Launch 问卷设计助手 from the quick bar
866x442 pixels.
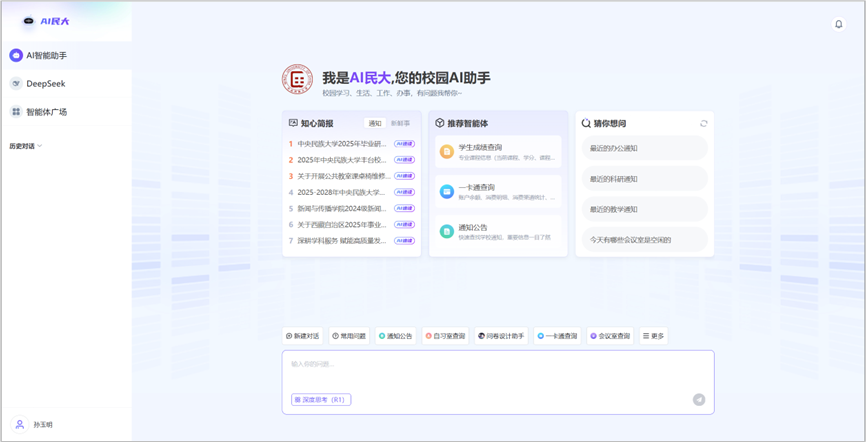[x=501, y=336]
